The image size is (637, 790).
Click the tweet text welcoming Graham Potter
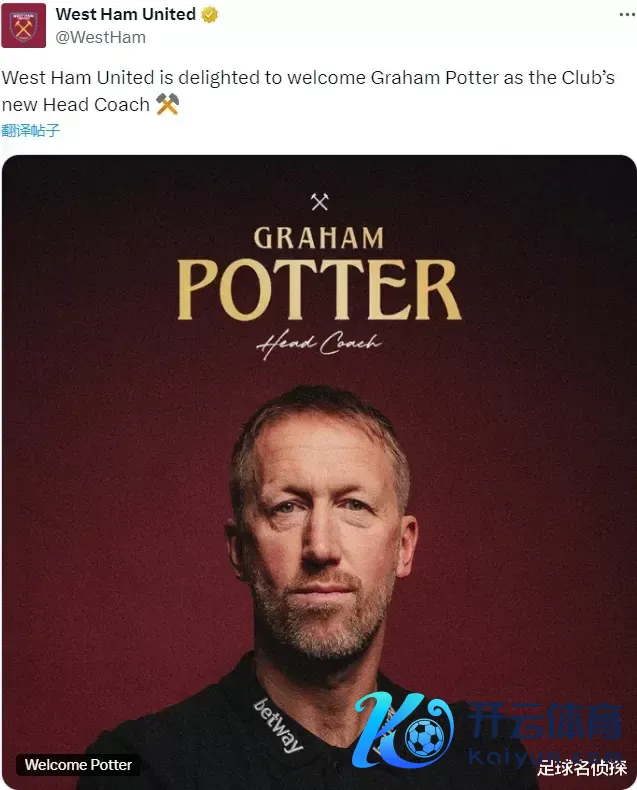[308, 91]
